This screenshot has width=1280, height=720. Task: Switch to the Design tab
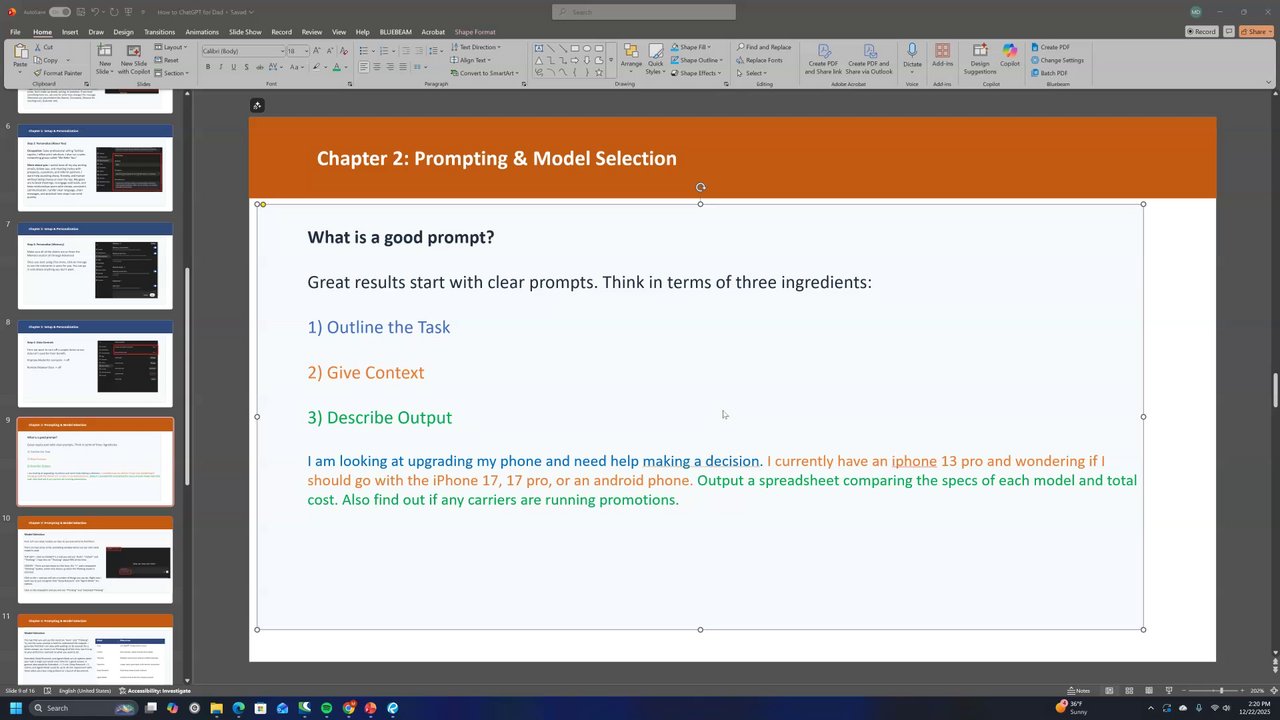(123, 32)
